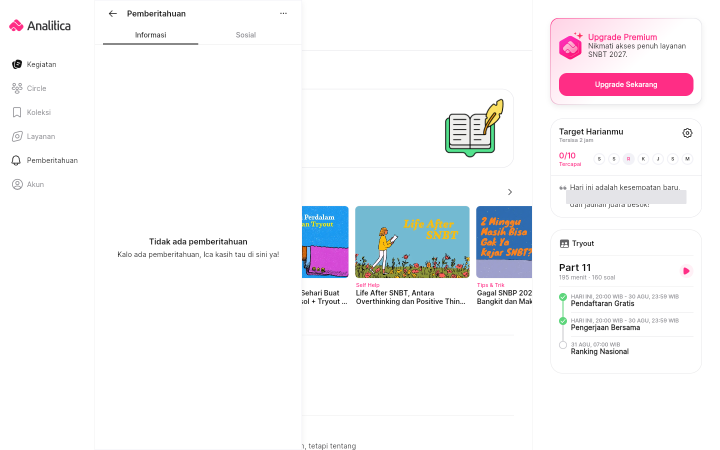Viewport: 720px width, 450px height.
Task: Select day J in Target Harianmu
Action: click(x=658, y=159)
